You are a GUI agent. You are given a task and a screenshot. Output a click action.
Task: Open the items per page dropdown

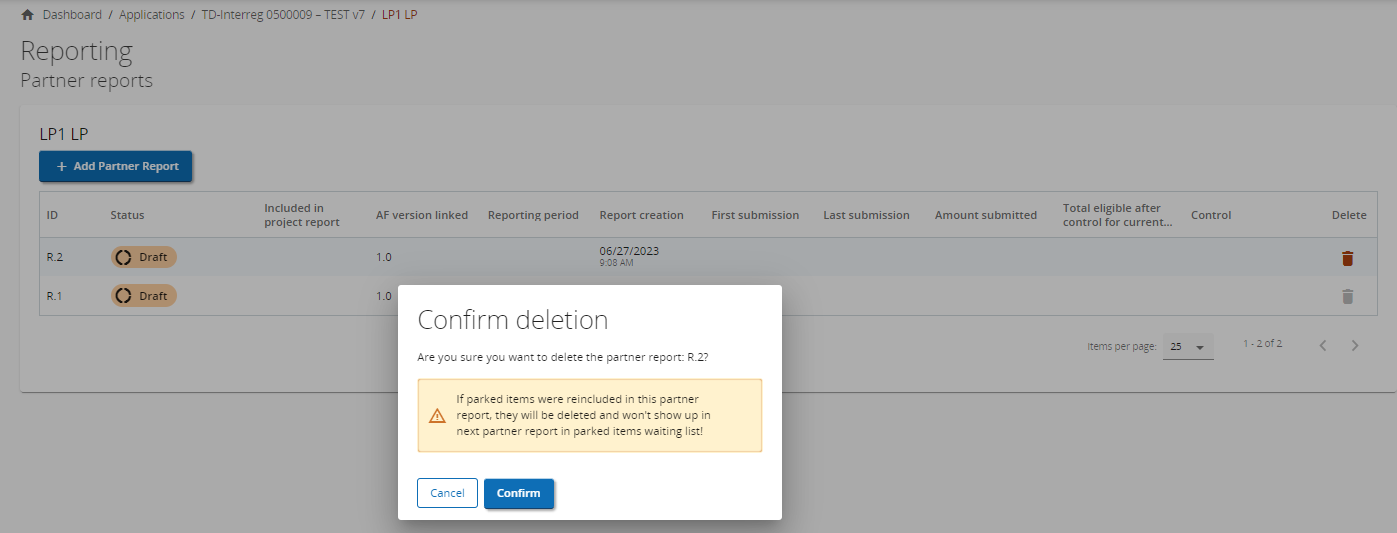coord(1188,347)
